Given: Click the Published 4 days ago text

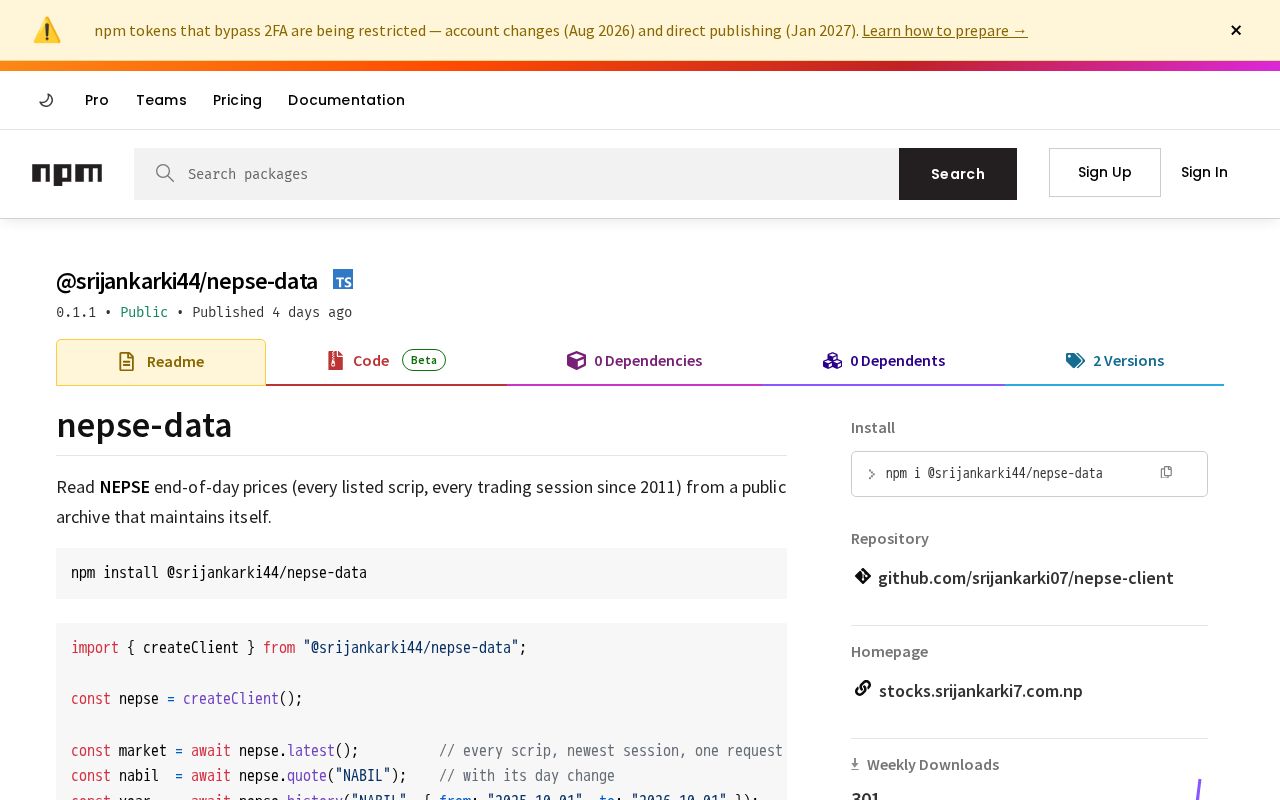Looking at the screenshot, I should coord(272,312).
